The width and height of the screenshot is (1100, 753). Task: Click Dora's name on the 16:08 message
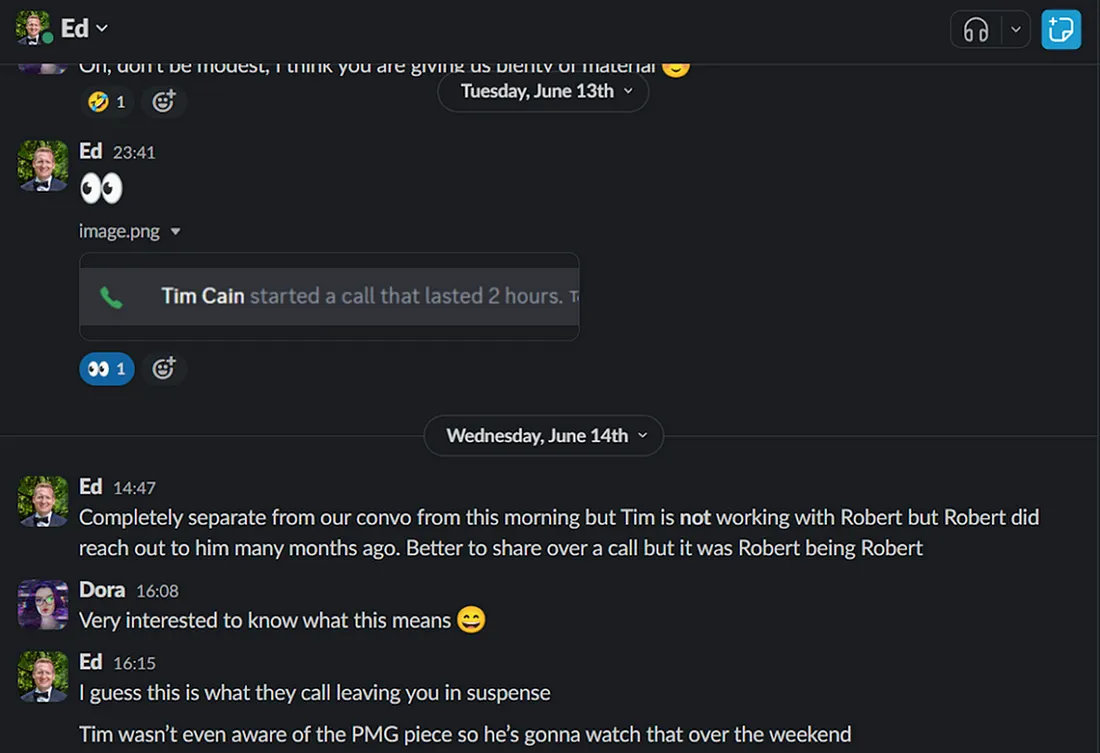pyautogui.click(x=102, y=590)
